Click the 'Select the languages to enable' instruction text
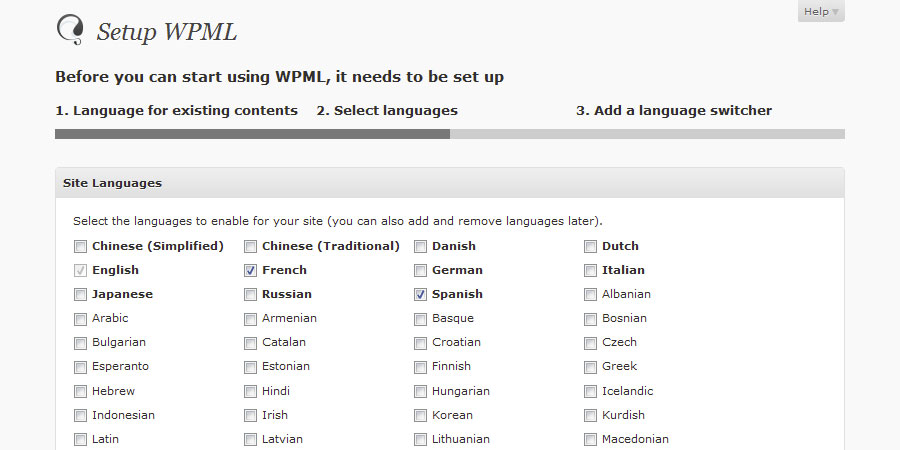 pyautogui.click(x=338, y=221)
